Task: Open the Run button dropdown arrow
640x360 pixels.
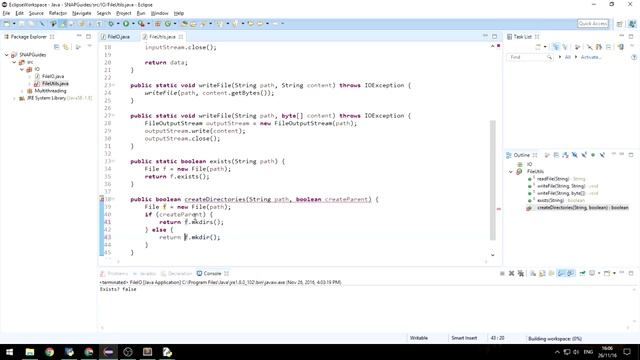Action: 133,24
